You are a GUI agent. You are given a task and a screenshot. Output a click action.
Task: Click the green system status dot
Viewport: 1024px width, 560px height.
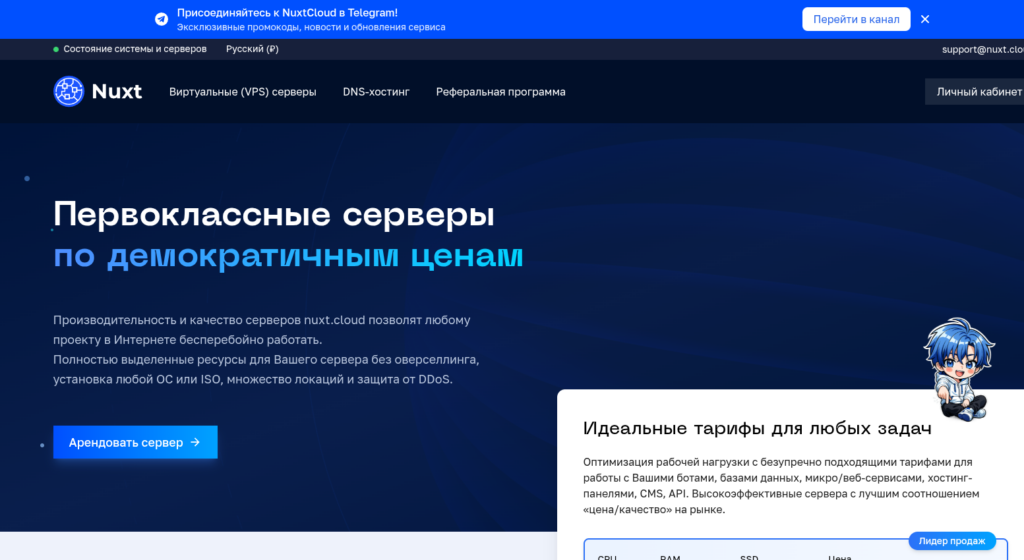[56, 49]
